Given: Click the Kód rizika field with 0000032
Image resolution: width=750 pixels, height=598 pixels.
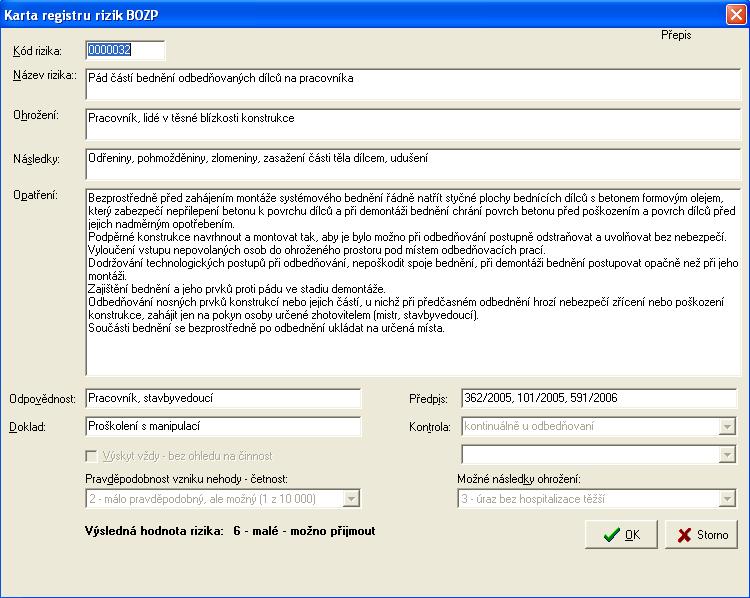Looking at the screenshot, I should (x=125, y=50).
